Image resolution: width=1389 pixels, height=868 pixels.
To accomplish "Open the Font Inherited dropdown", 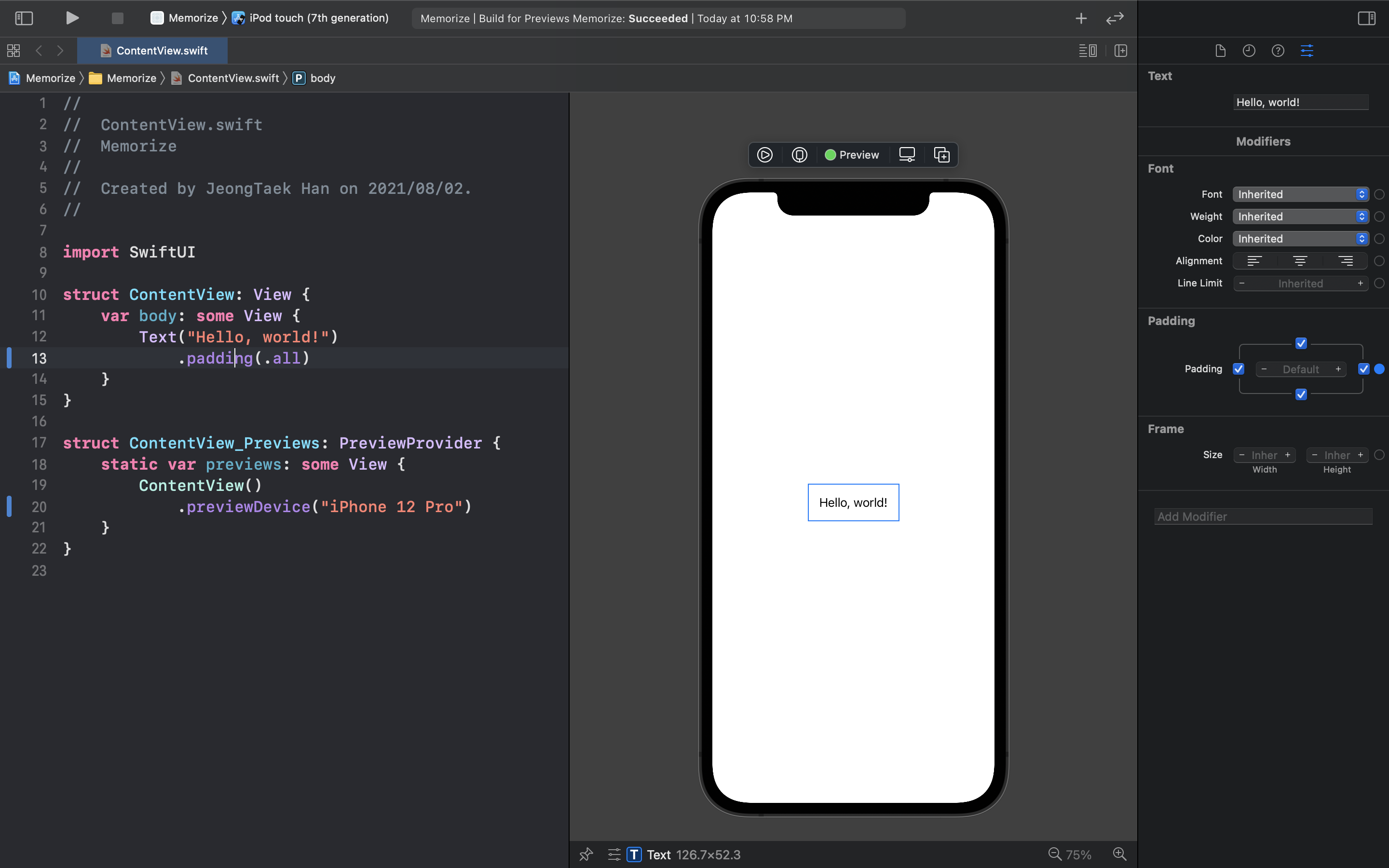I will 1300,195.
